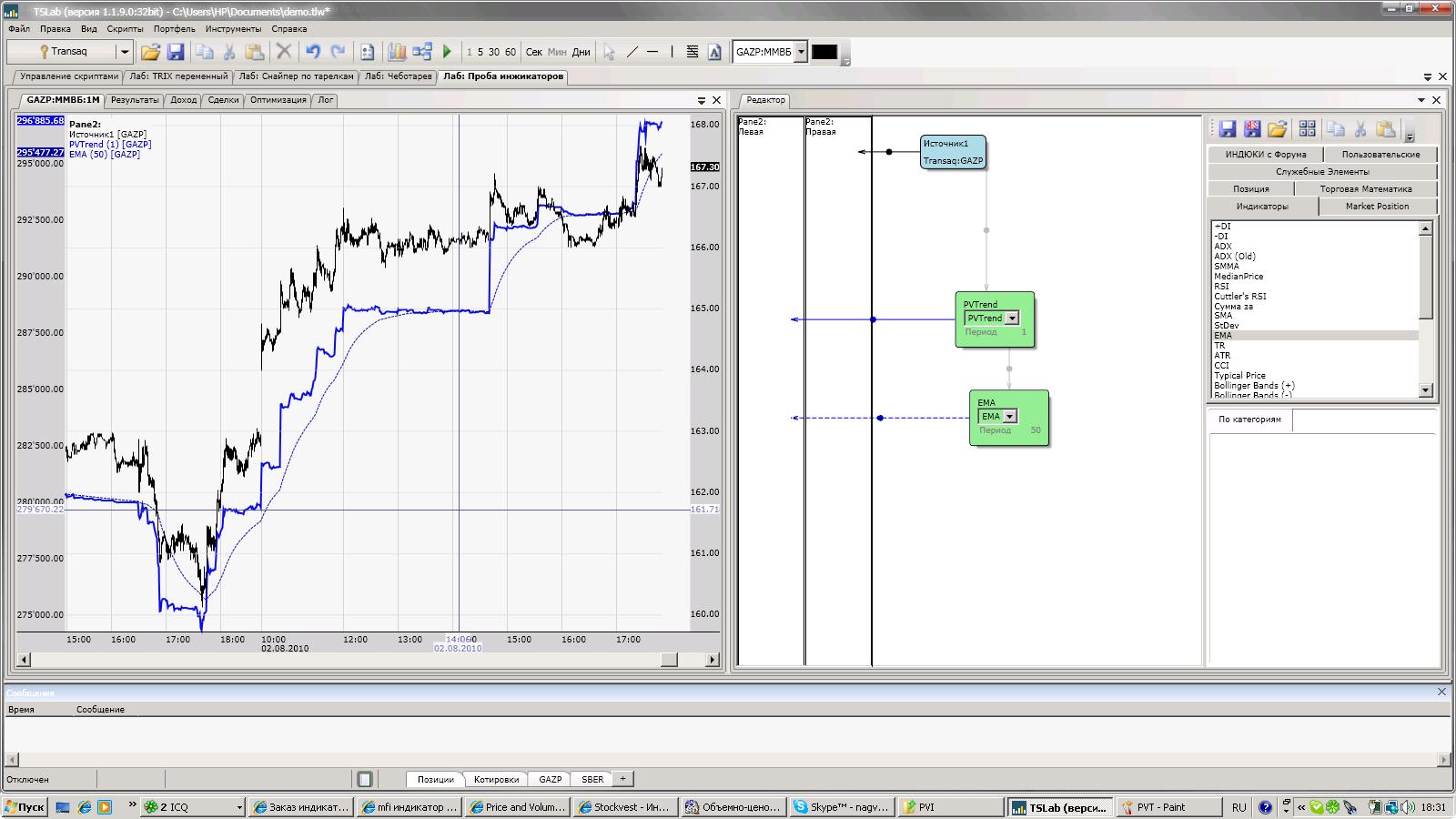Image resolution: width=1456 pixels, height=819 pixels.
Task: Click the text annotation 'A' tool
Action: [x=714, y=52]
